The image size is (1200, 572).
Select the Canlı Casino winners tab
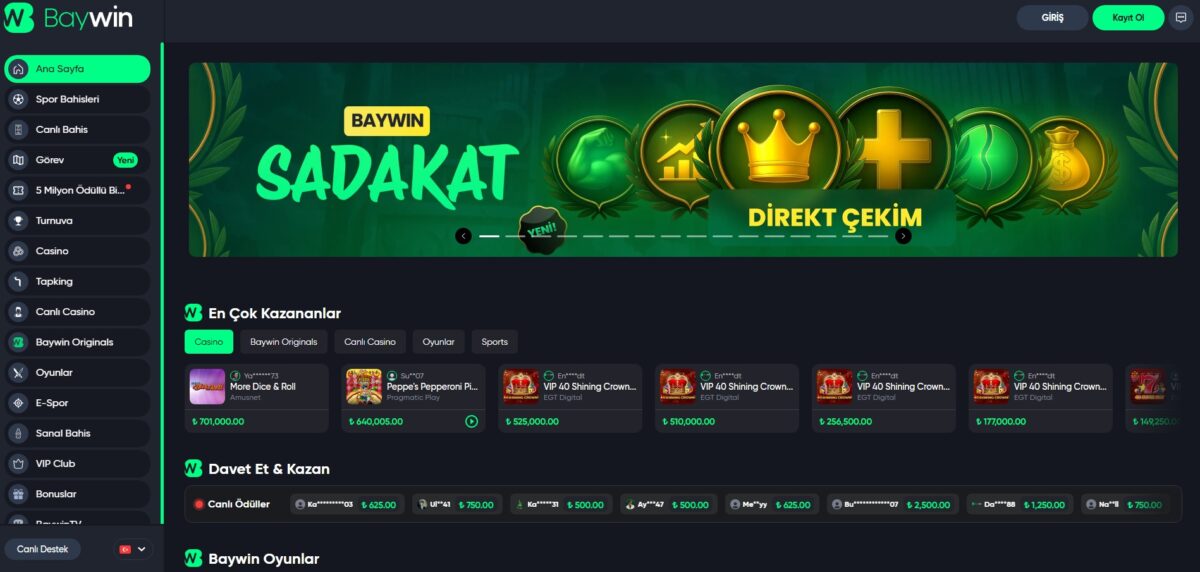370,342
